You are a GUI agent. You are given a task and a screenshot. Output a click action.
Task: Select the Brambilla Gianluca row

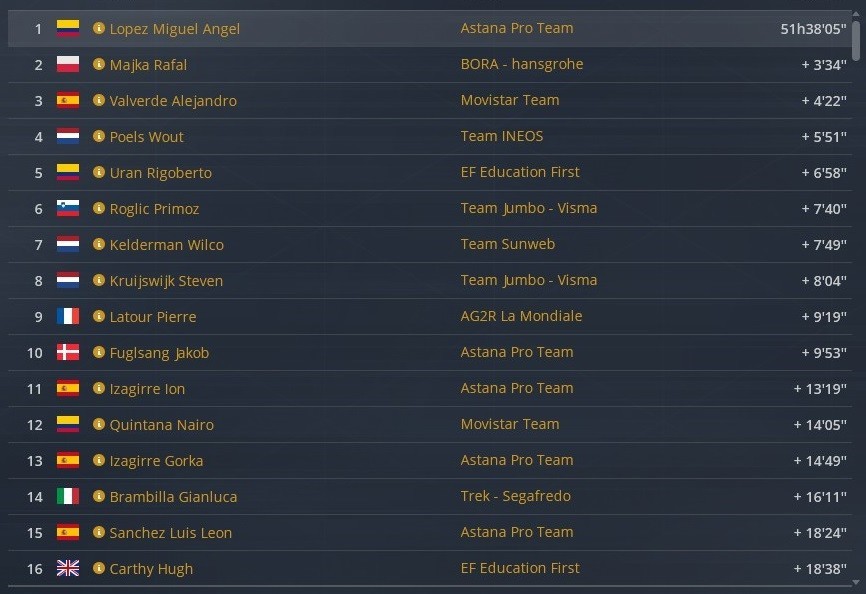point(430,497)
